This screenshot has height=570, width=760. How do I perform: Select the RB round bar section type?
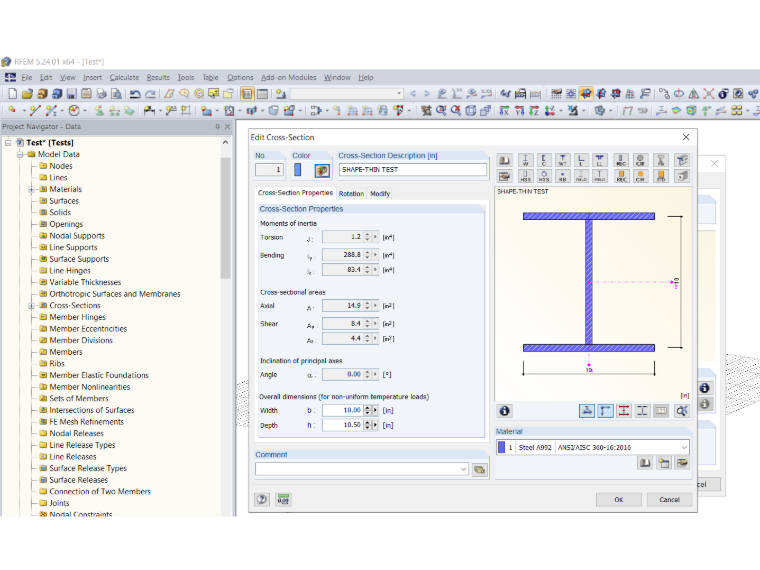[563, 176]
